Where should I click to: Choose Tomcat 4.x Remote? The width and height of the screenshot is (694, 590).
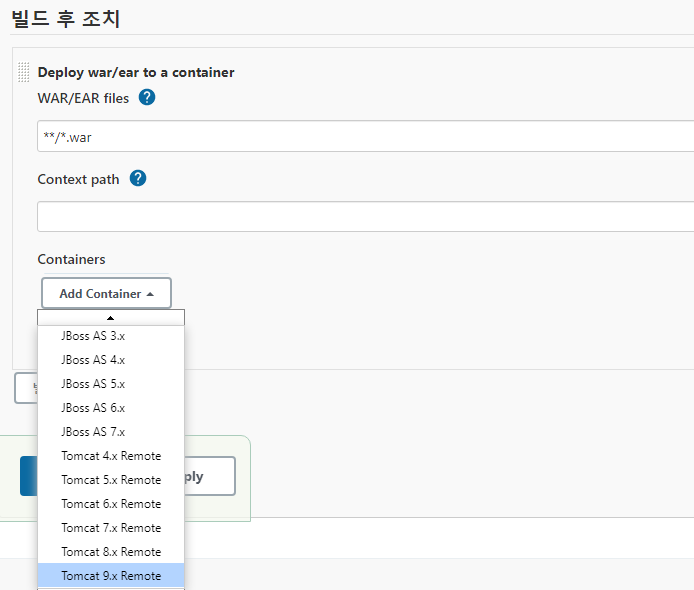click(111, 456)
